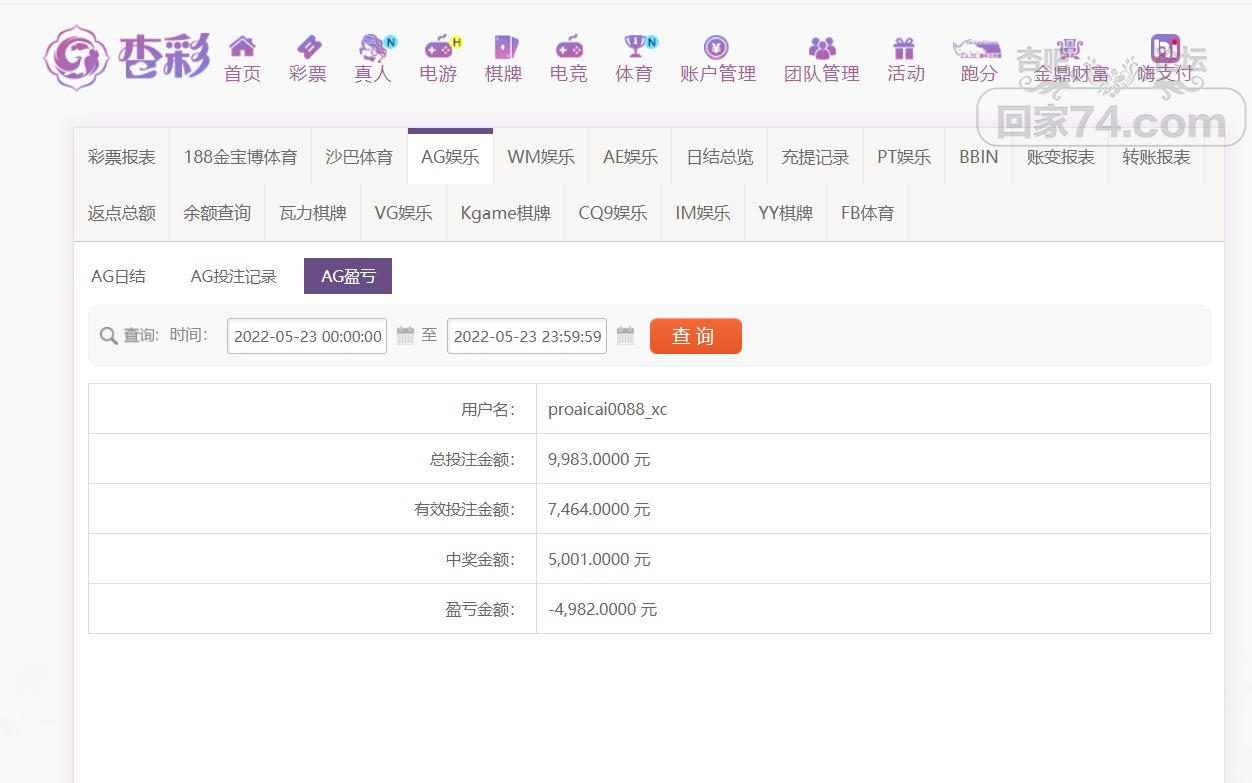Switch to the WM娱乐 tab
Screen dimensions: 1252x783
coord(541,157)
